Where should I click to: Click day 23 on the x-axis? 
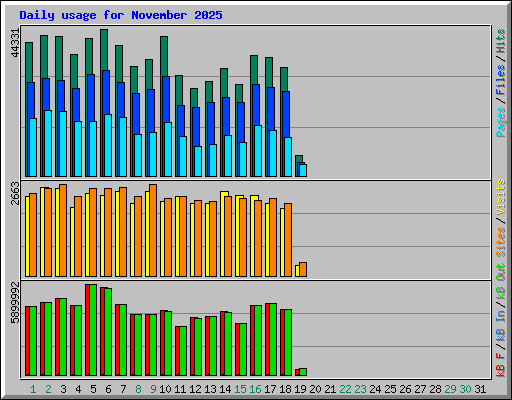point(360,389)
